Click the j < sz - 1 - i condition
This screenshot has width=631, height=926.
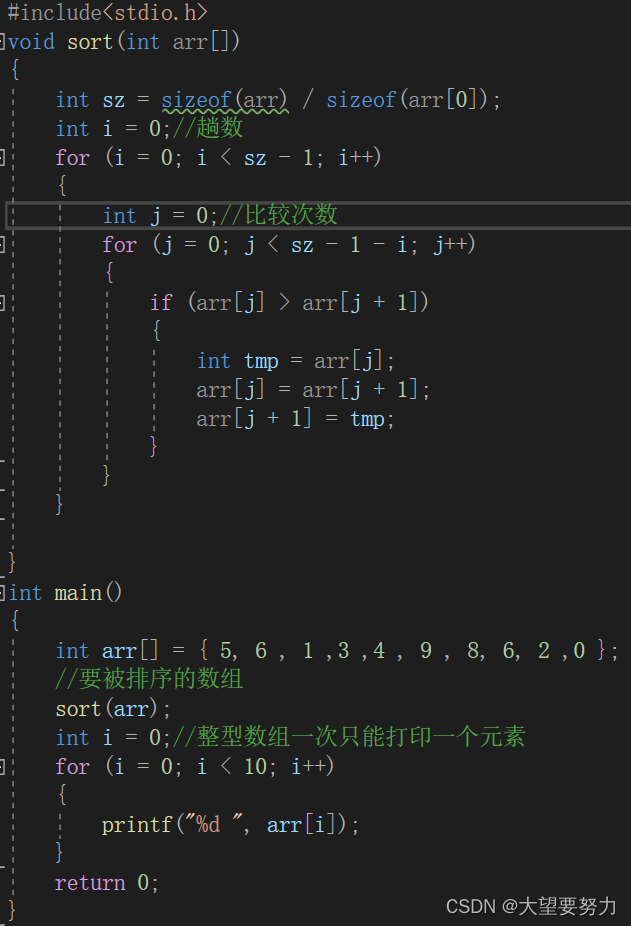point(326,244)
